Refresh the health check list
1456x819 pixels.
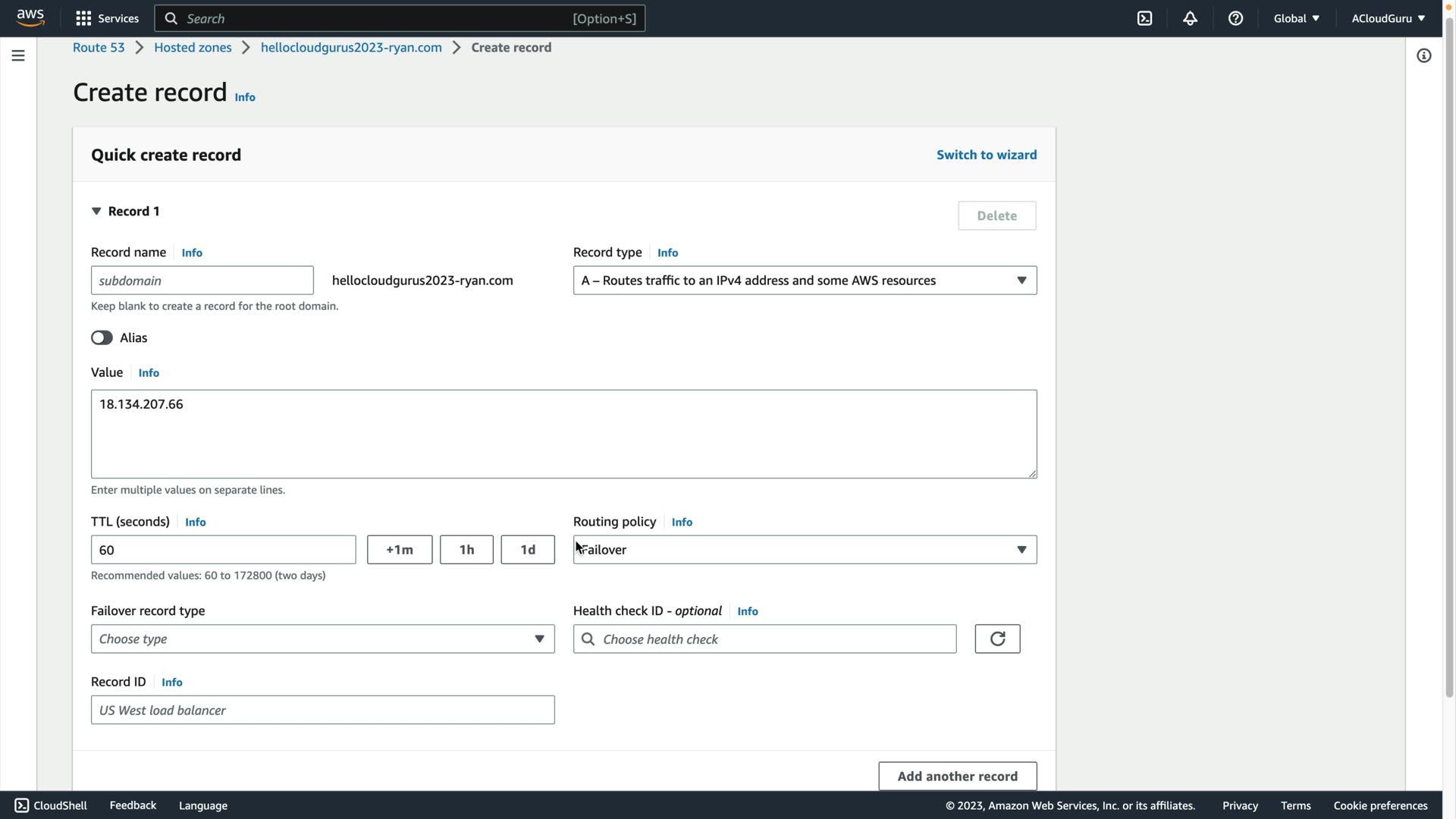[x=996, y=639]
